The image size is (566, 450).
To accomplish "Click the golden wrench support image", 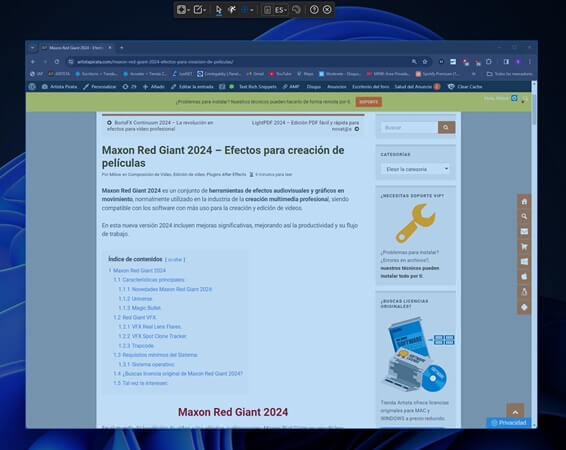I will point(415,223).
